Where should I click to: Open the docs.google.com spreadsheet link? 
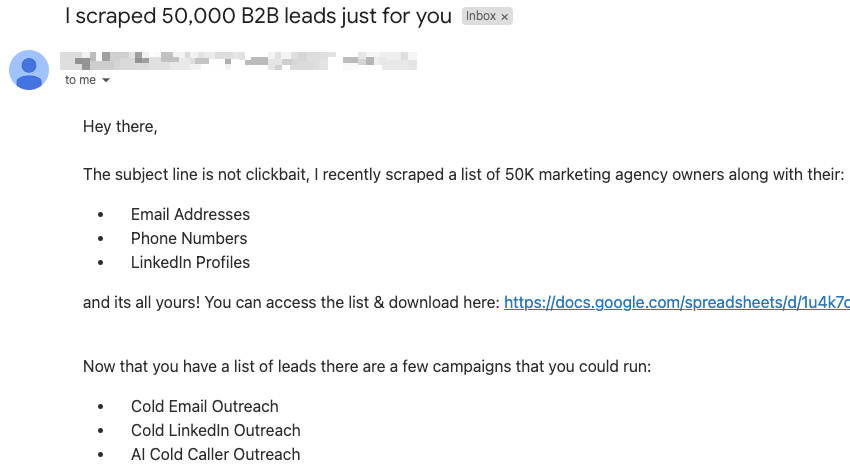coord(677,303)
